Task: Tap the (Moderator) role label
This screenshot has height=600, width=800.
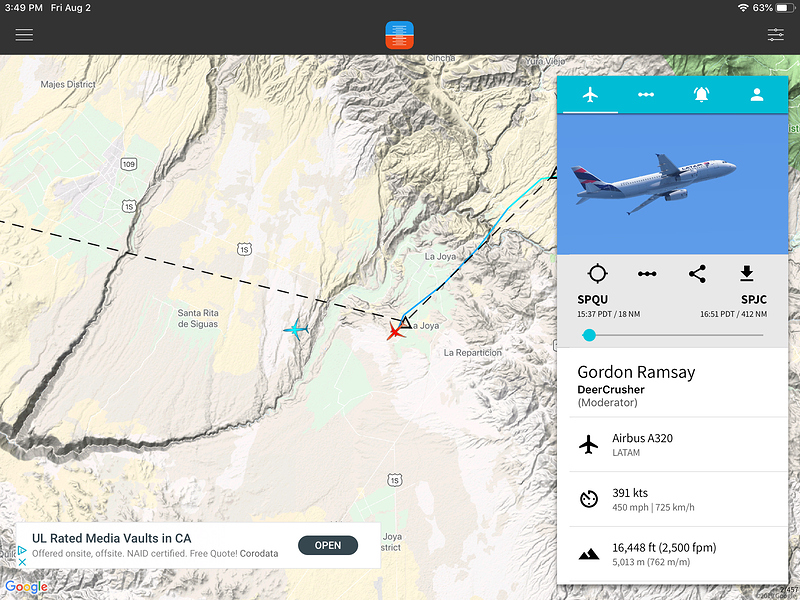Action: pyautogui.click(x=607, y=403)
